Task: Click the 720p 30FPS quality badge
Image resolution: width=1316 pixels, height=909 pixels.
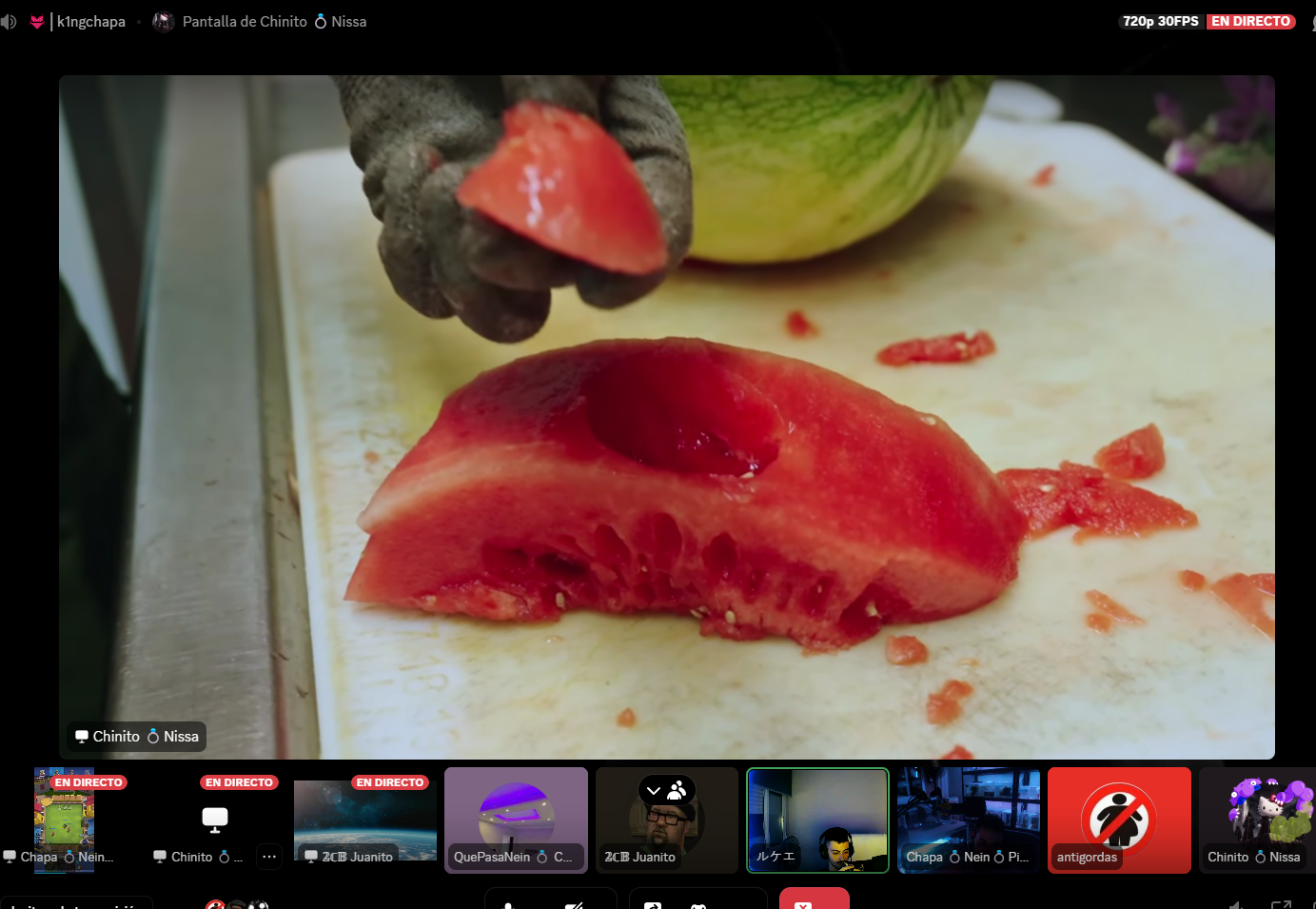Action: pyautogui.click(x=1161, y=21)
